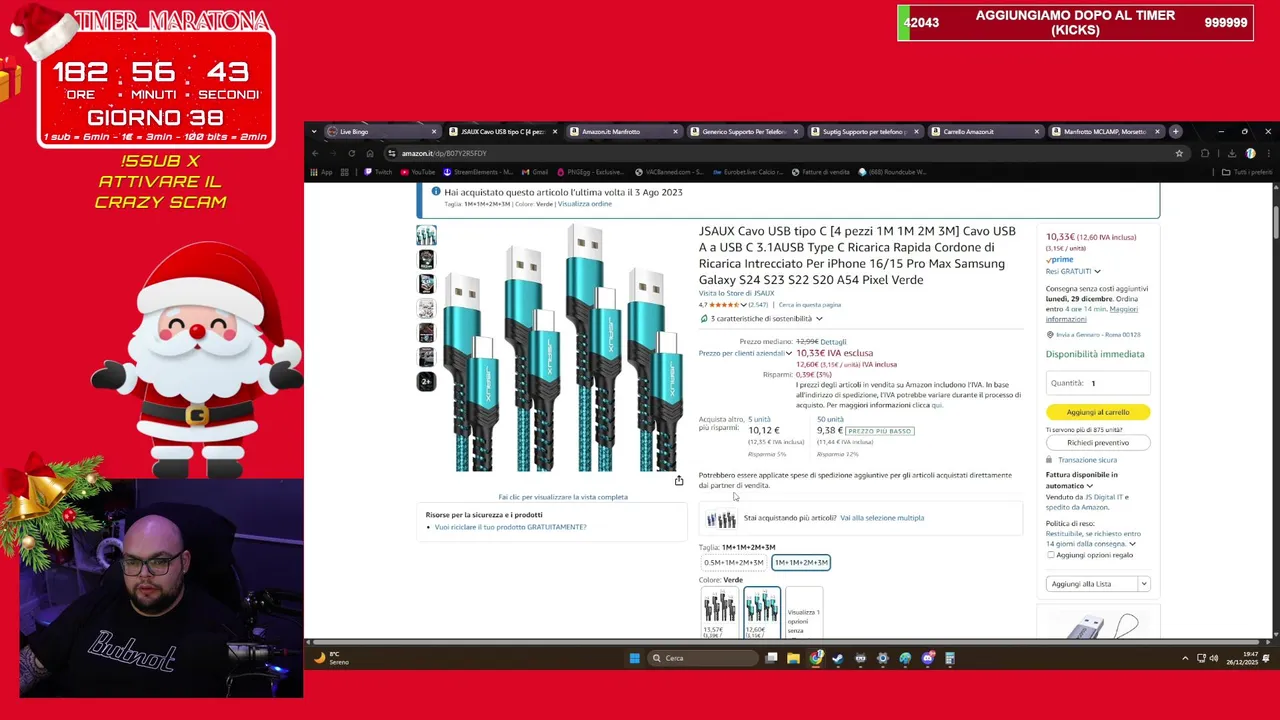Image resolution: width=1280 pixels, height=720 pixels.
Task: Select the first product thumbnail image
Action: pos(426,236)
